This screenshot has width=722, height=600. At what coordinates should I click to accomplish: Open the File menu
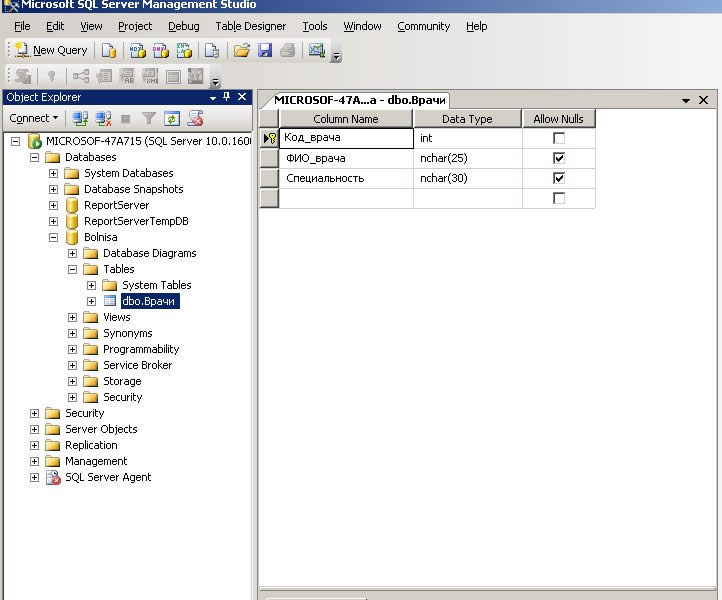click(x=22, y=26)
